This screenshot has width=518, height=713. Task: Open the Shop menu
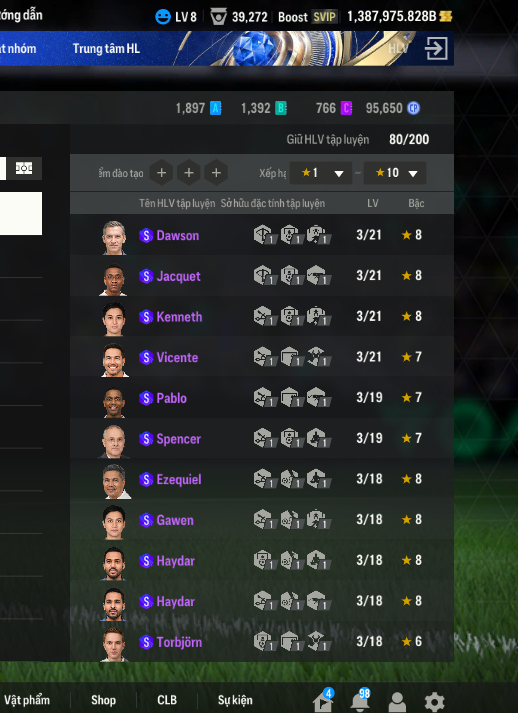103,700
